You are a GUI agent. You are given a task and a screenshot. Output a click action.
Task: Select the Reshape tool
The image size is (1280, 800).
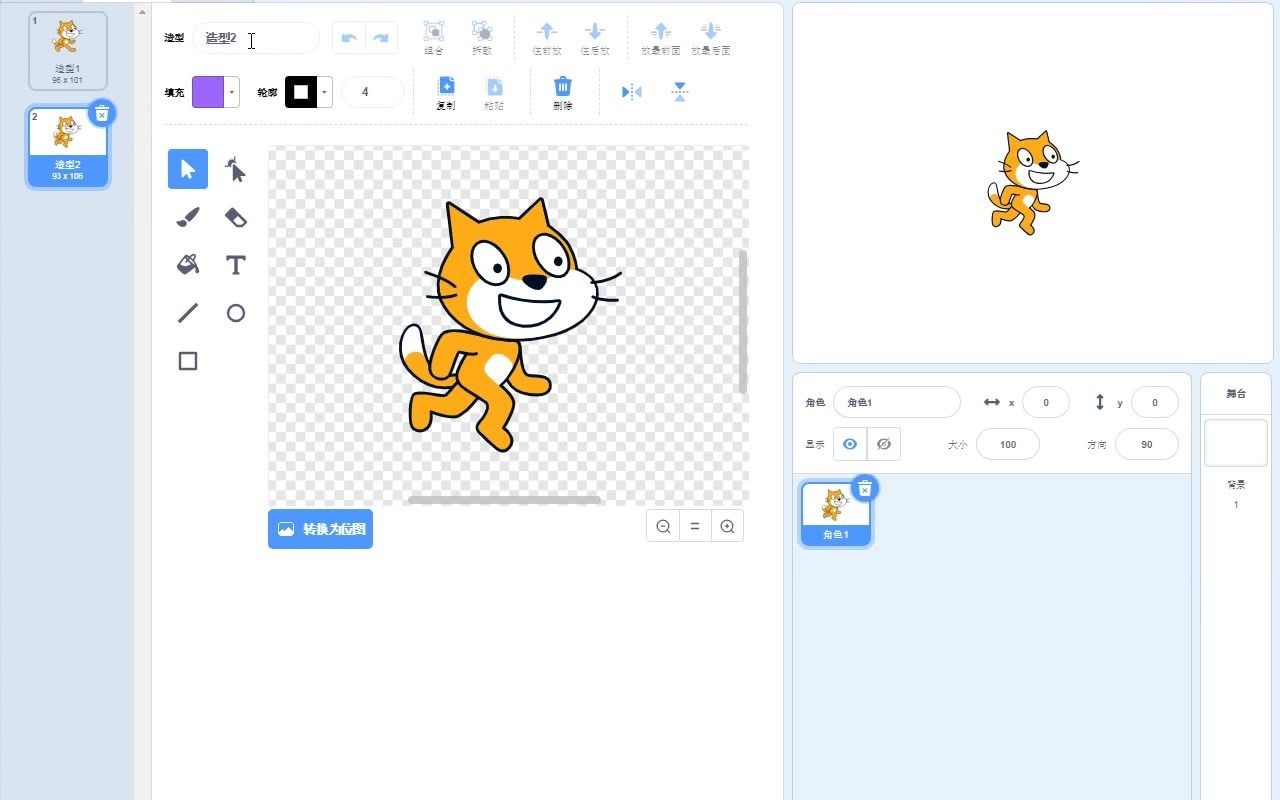[x=236, y=169]
